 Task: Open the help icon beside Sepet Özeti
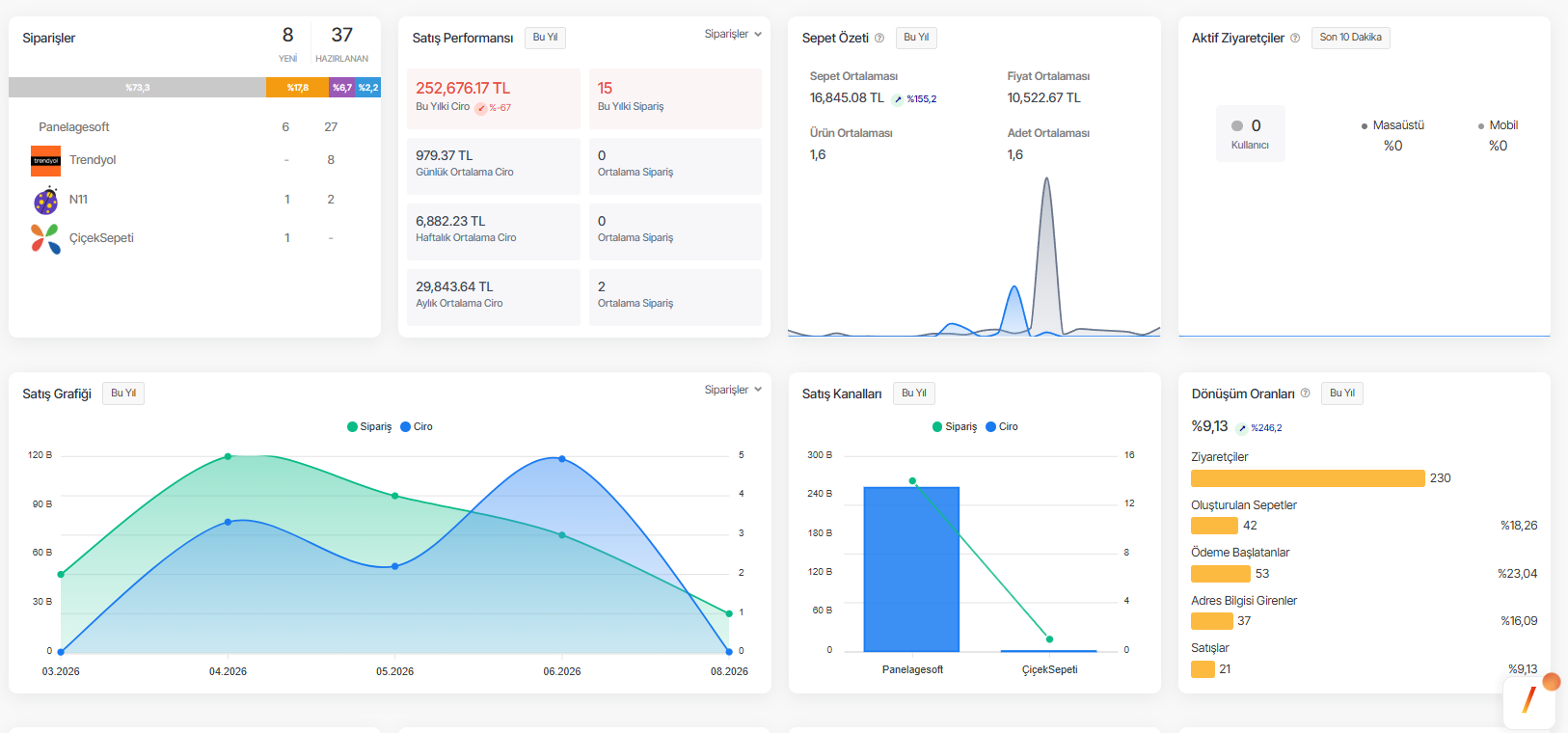pos(879,39)
